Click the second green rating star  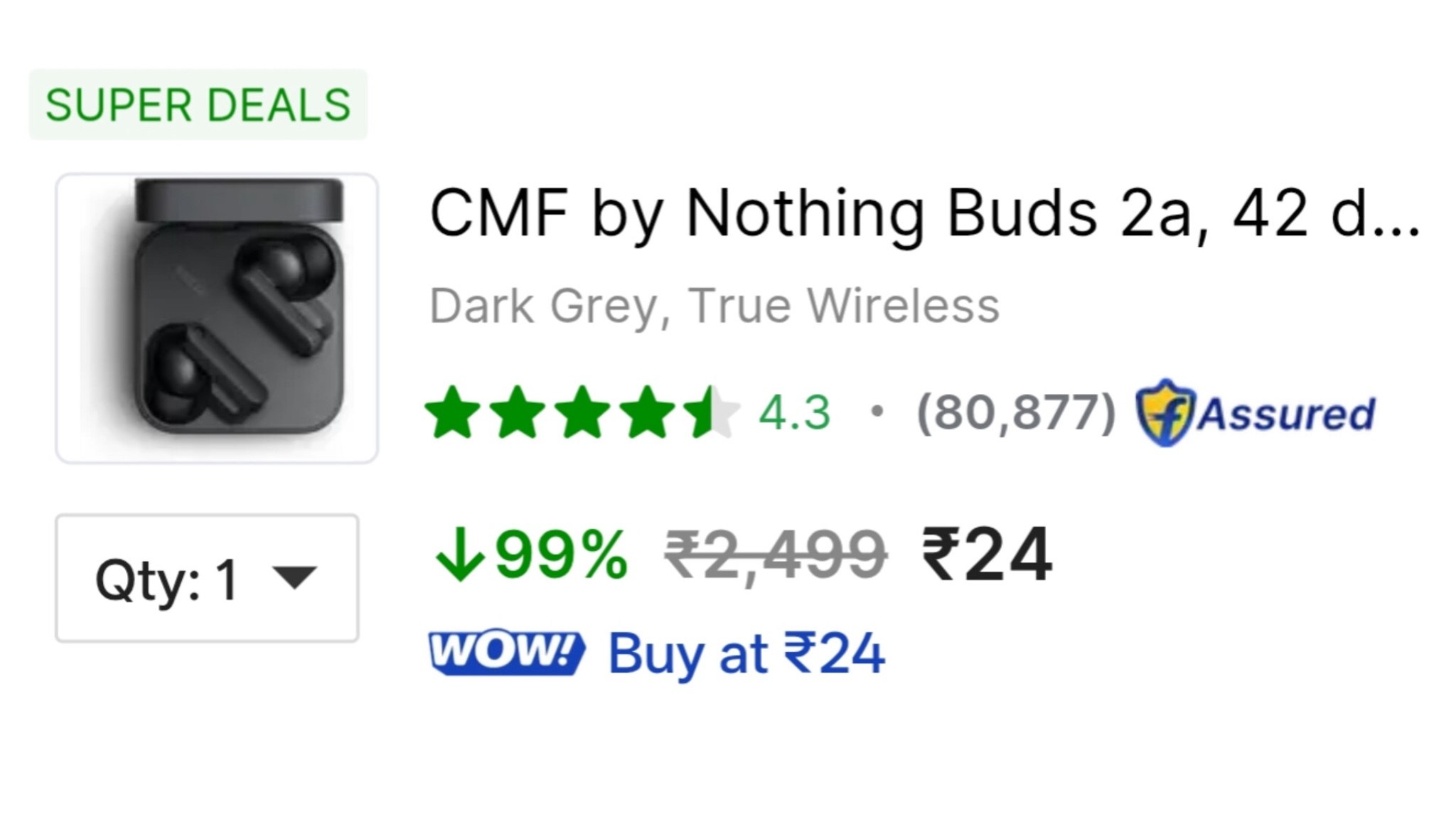[518, 412]
